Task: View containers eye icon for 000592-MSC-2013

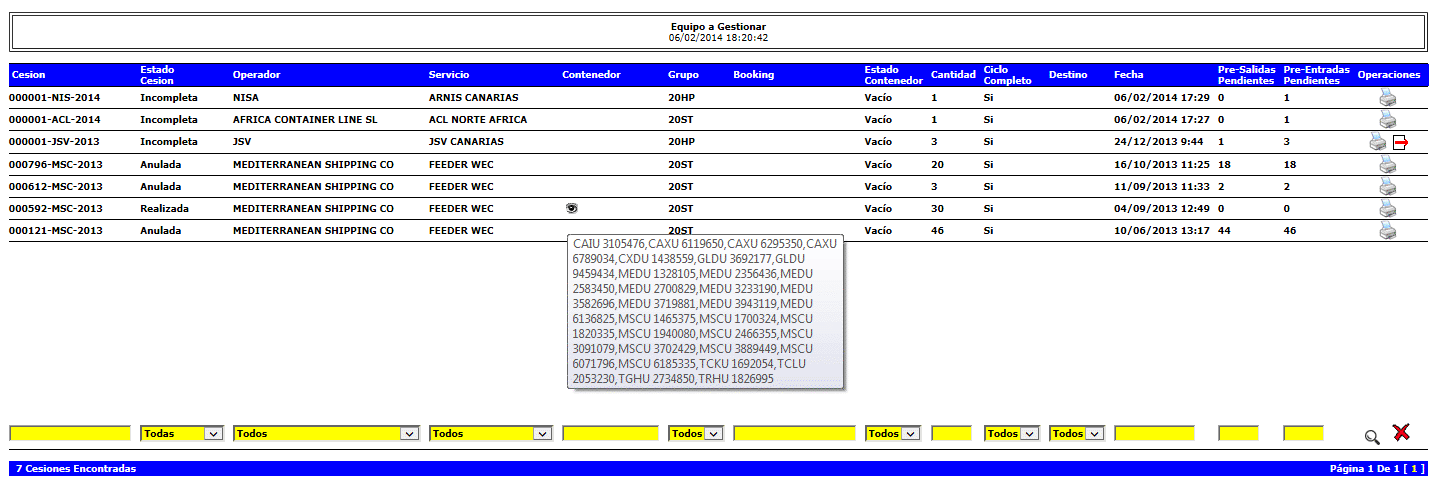Action: (x=572, y=208)
